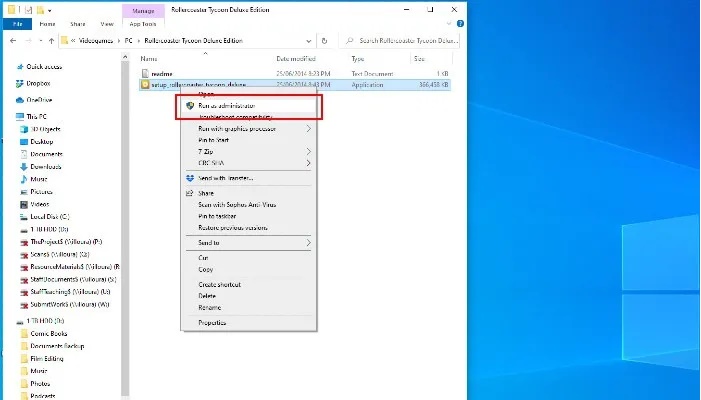Image resolution: width=701 pixels, height=400 pixels.
Task: Sort files by Size column header
Action: click(419, 59)
